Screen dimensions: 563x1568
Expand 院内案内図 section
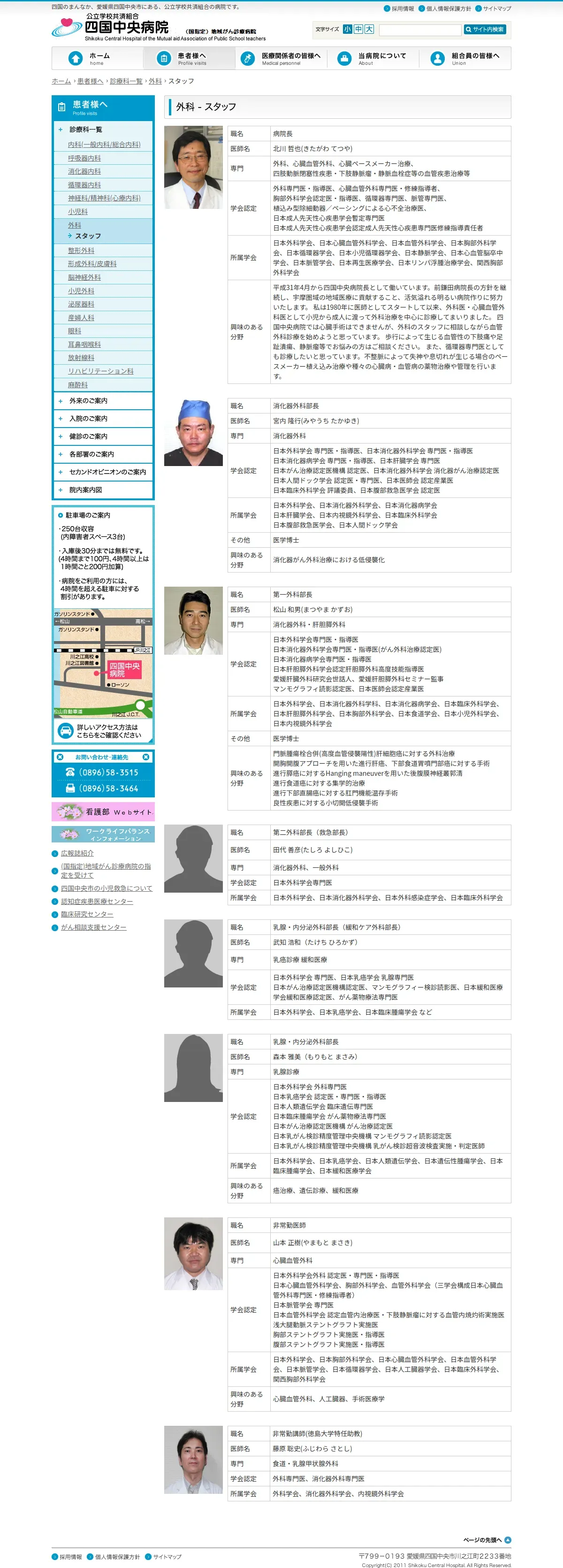pos(104,490)
